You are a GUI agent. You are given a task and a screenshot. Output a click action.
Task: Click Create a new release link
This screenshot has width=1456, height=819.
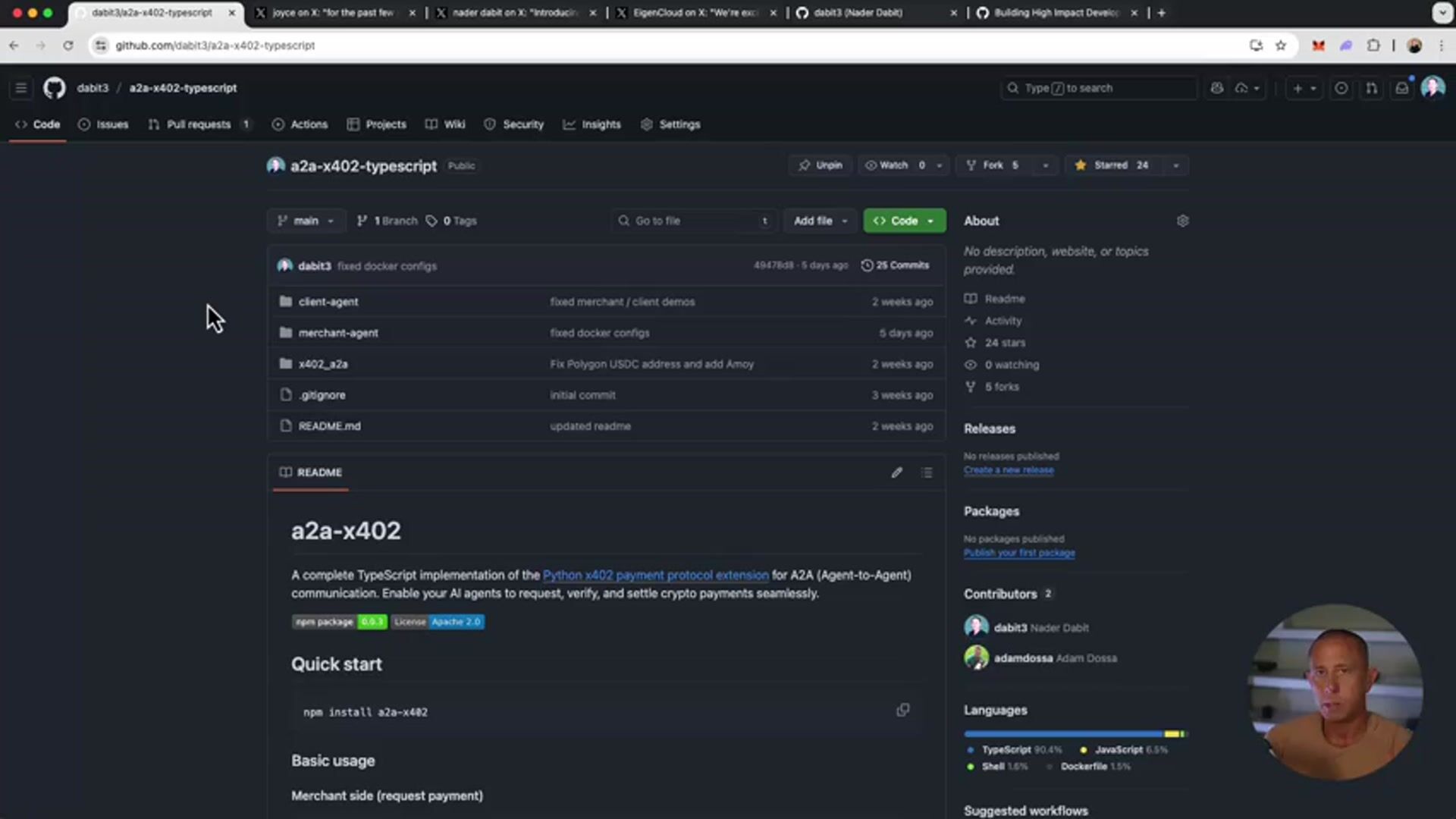click(x=1008, y=470)
